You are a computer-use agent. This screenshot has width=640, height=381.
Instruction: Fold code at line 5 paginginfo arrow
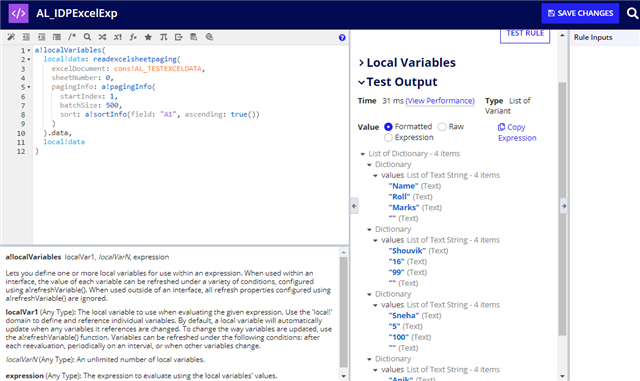click(x=29, y=87)
